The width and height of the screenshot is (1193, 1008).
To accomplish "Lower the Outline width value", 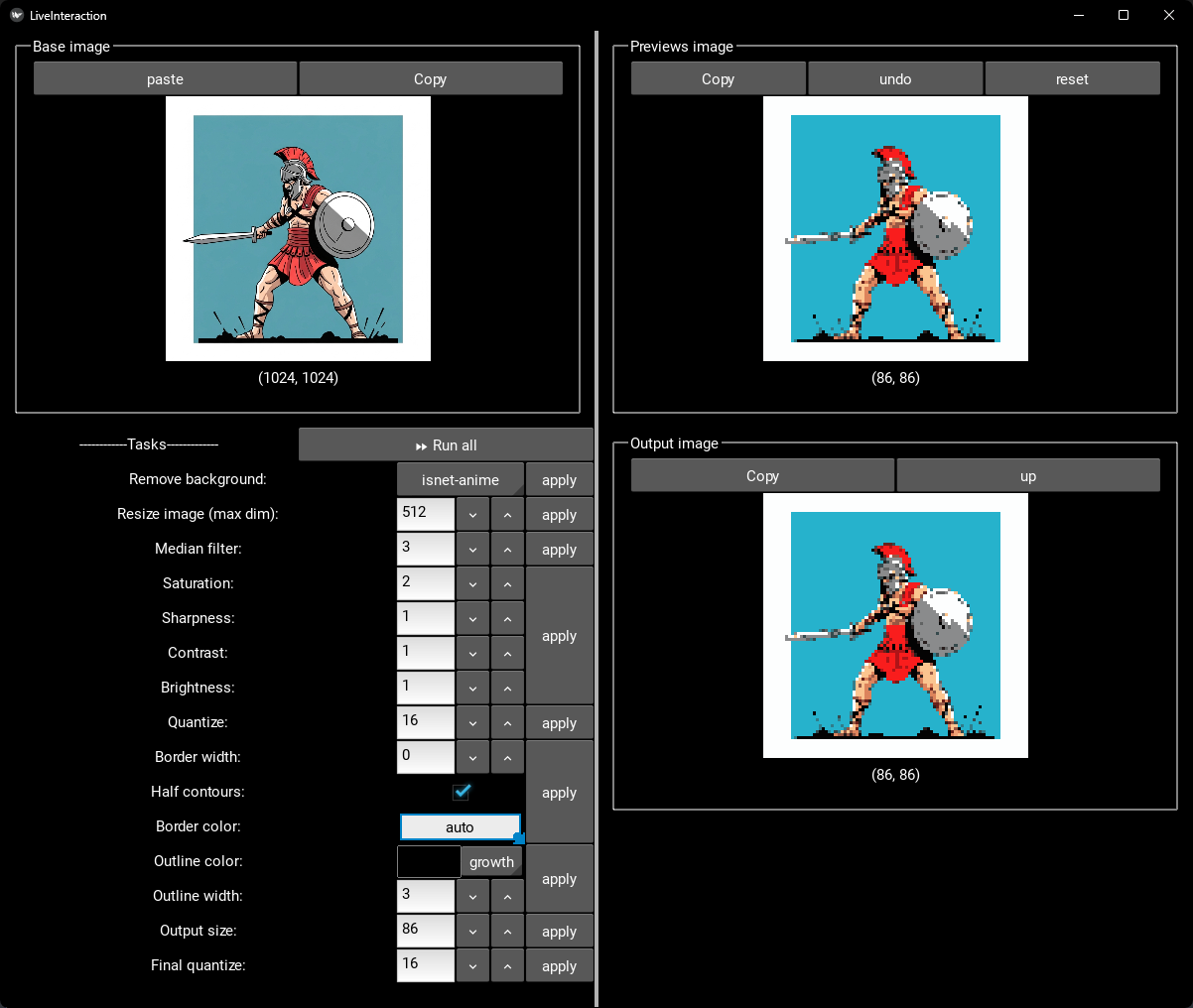I will click(x=472, y=897).
